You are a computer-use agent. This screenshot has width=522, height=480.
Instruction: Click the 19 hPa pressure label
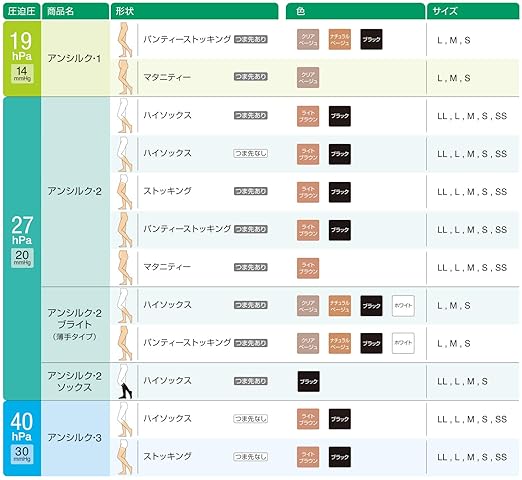(22, 46)
